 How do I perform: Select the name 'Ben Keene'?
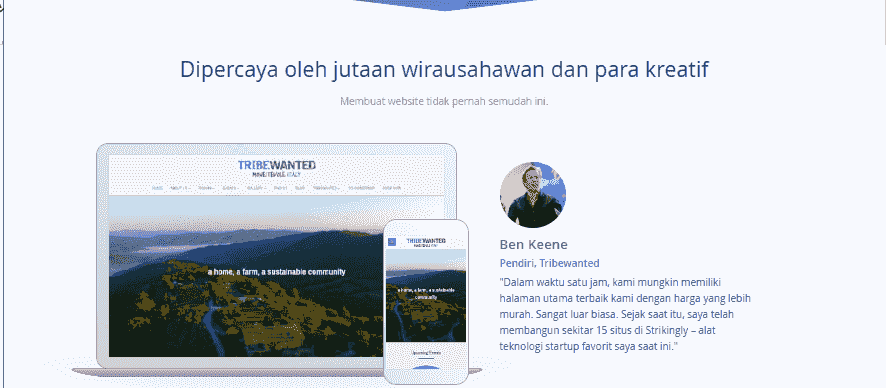point(533,245)
